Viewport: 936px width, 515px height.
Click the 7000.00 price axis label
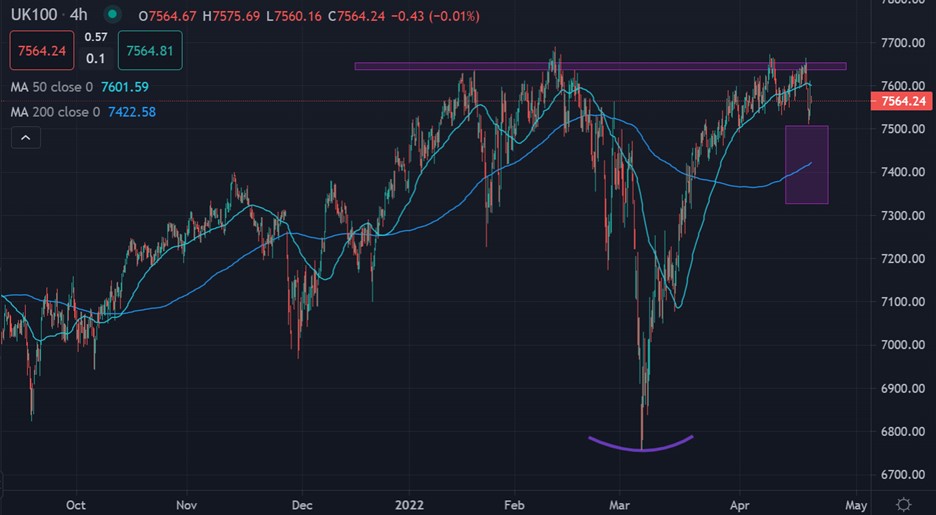[903, 345]
